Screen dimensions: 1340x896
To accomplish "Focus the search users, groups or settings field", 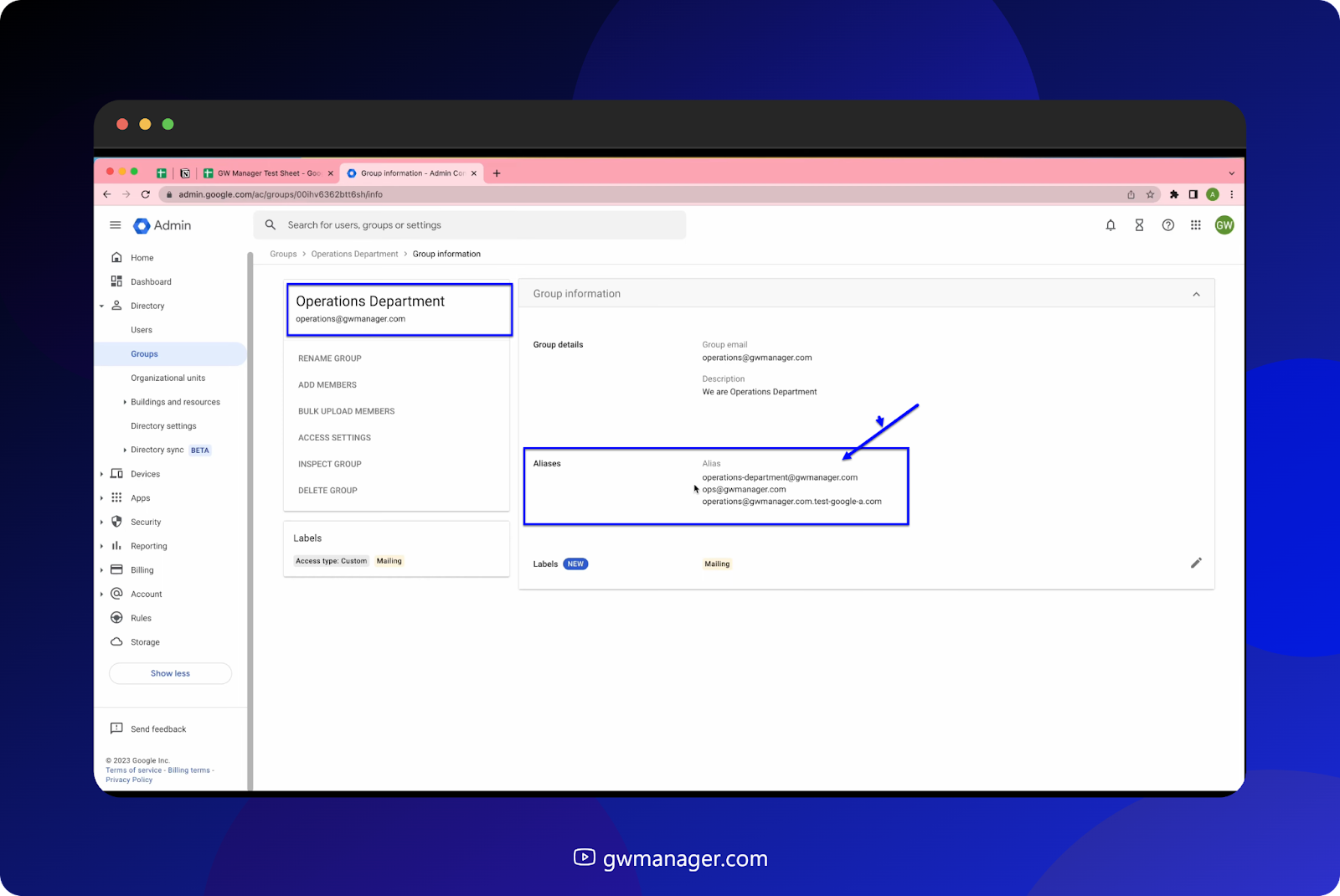I will coord(470,225).
